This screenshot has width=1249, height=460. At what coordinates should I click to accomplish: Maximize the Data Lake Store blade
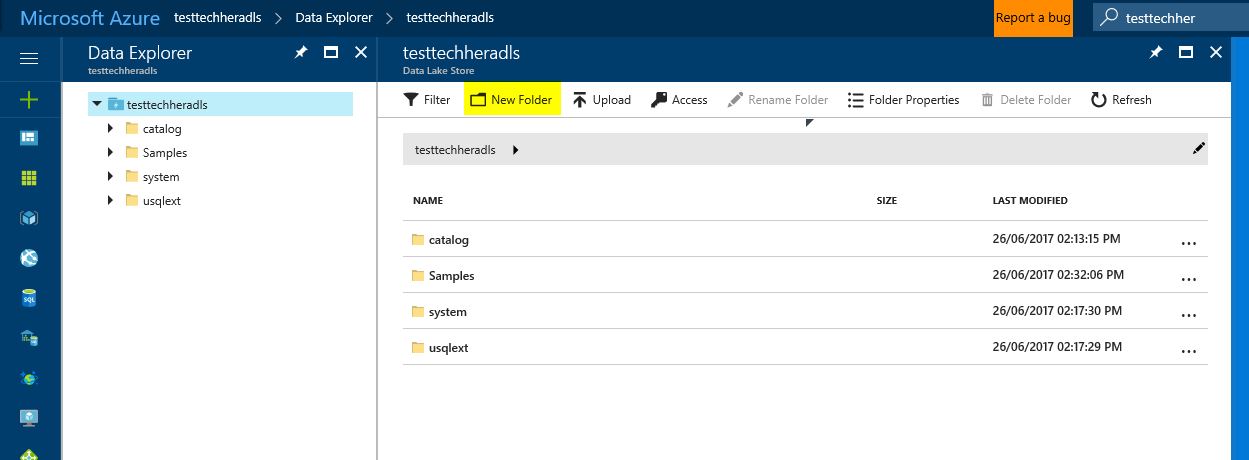click(x=1186, y=53)
